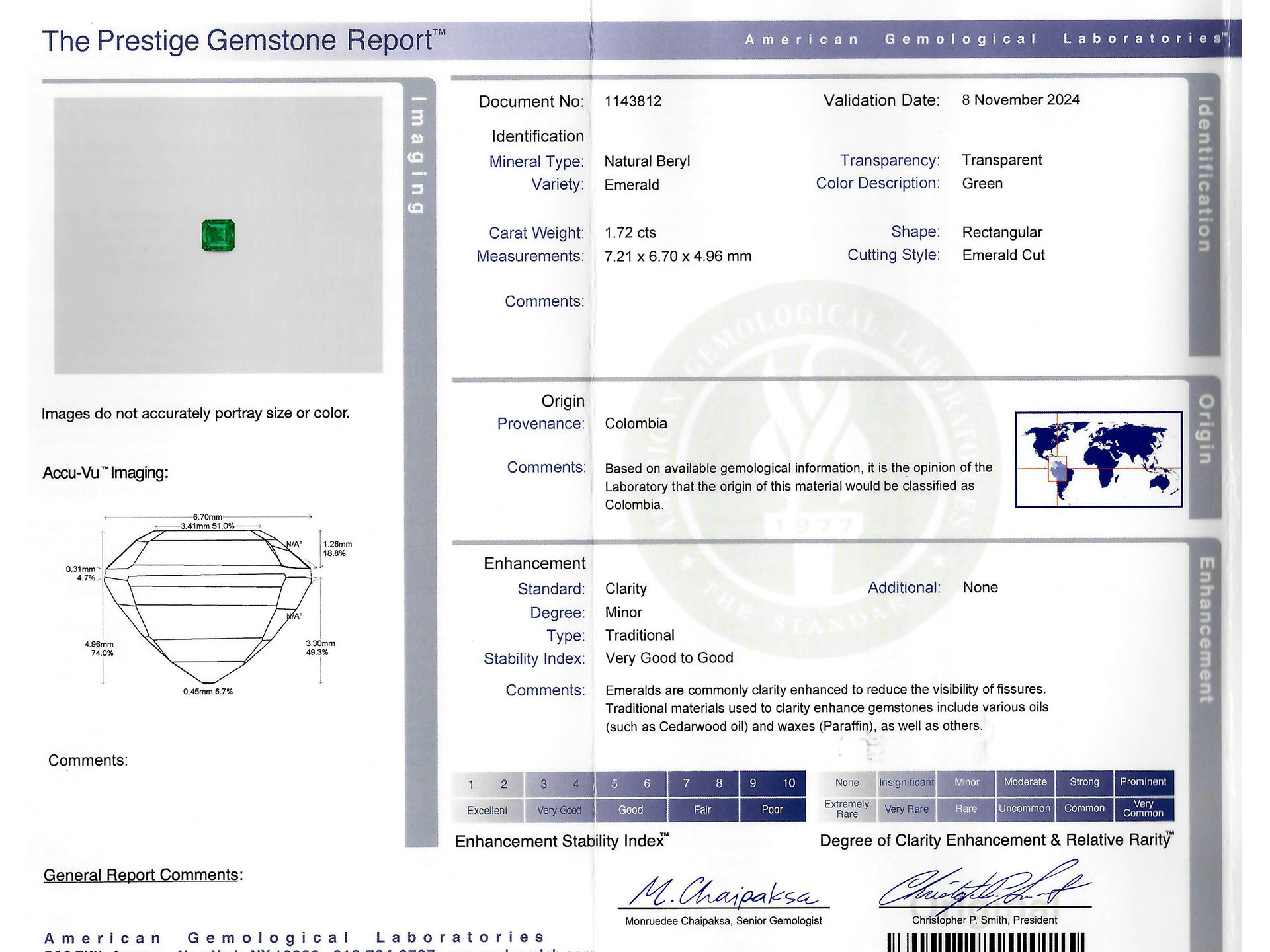The width and height of the screenshot is (1270, 952).
Task: Click the 'Excellent' stability label
Action: pyautogui.click(x=487, y=811)
